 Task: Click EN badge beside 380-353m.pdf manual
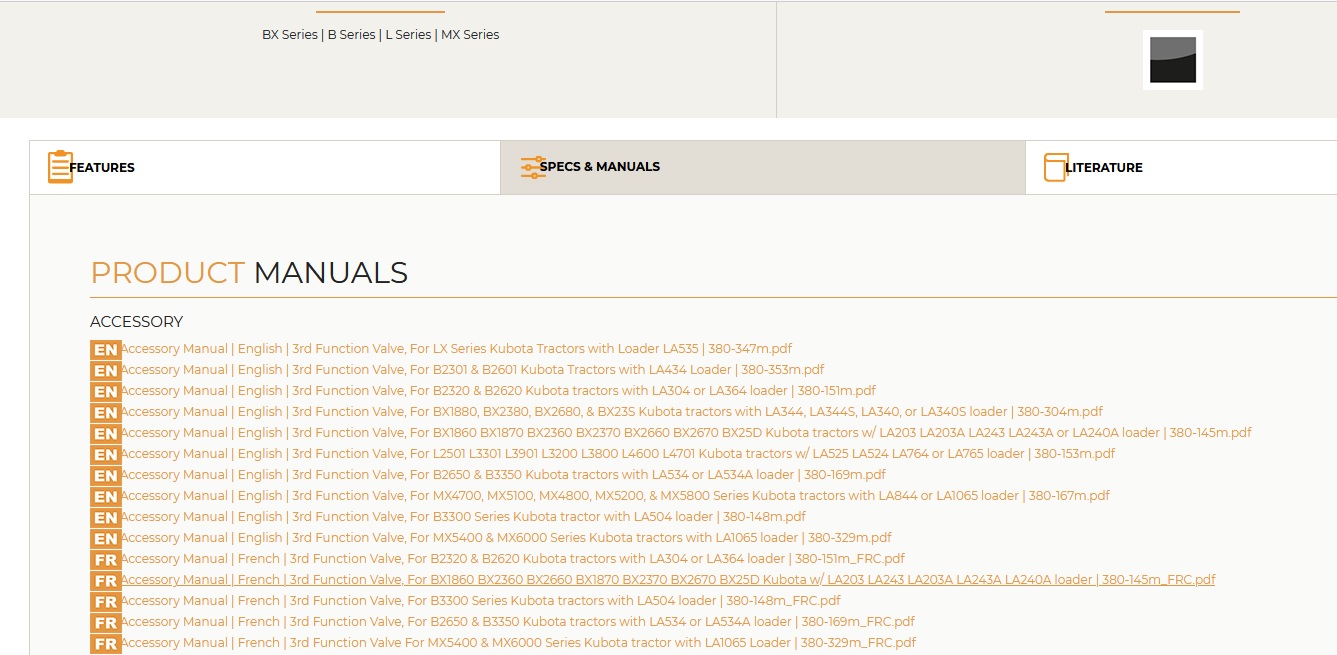click(105, 370)
